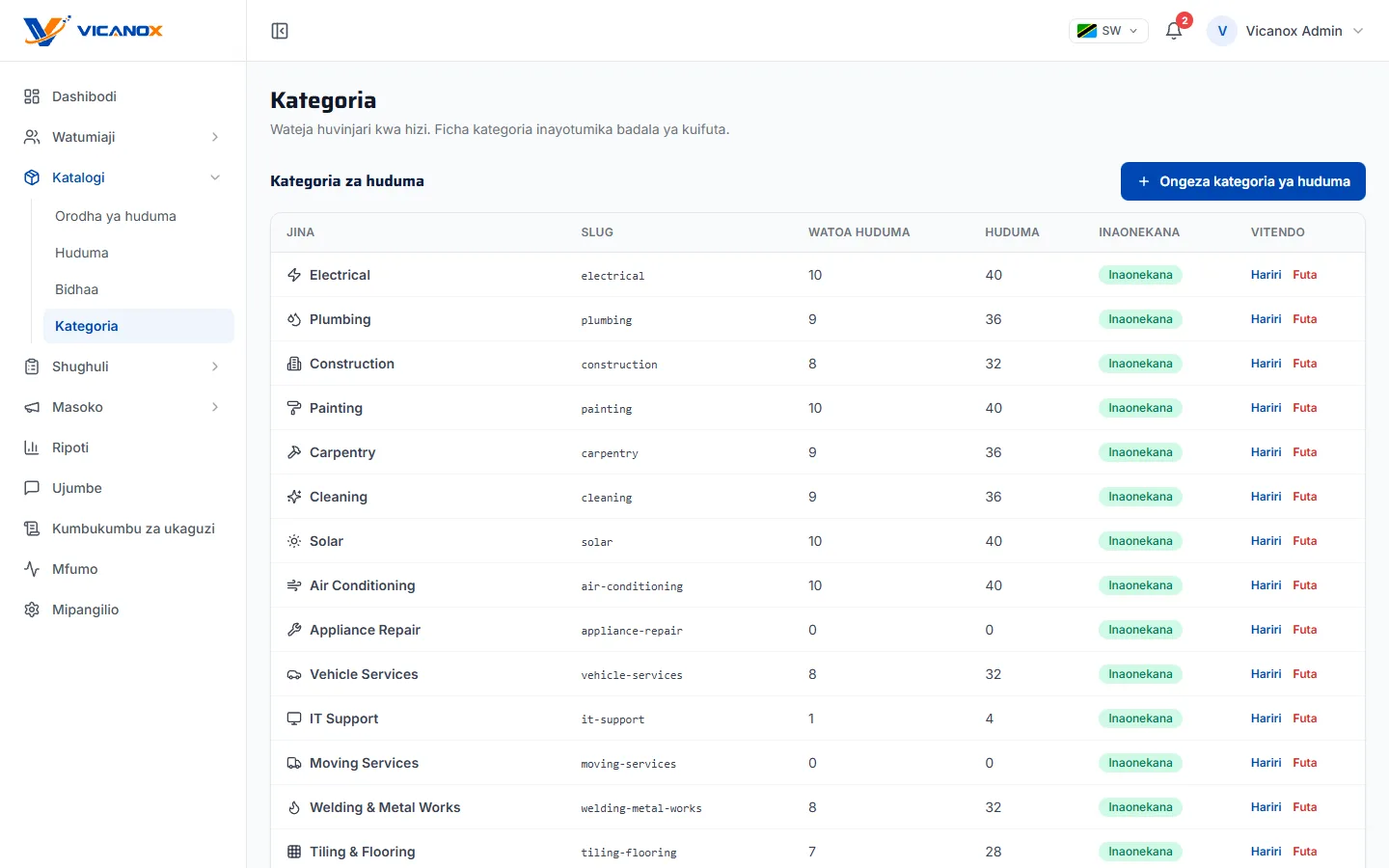
Task: Open notifications bell with 2 badge
Action: point(1174,31)
